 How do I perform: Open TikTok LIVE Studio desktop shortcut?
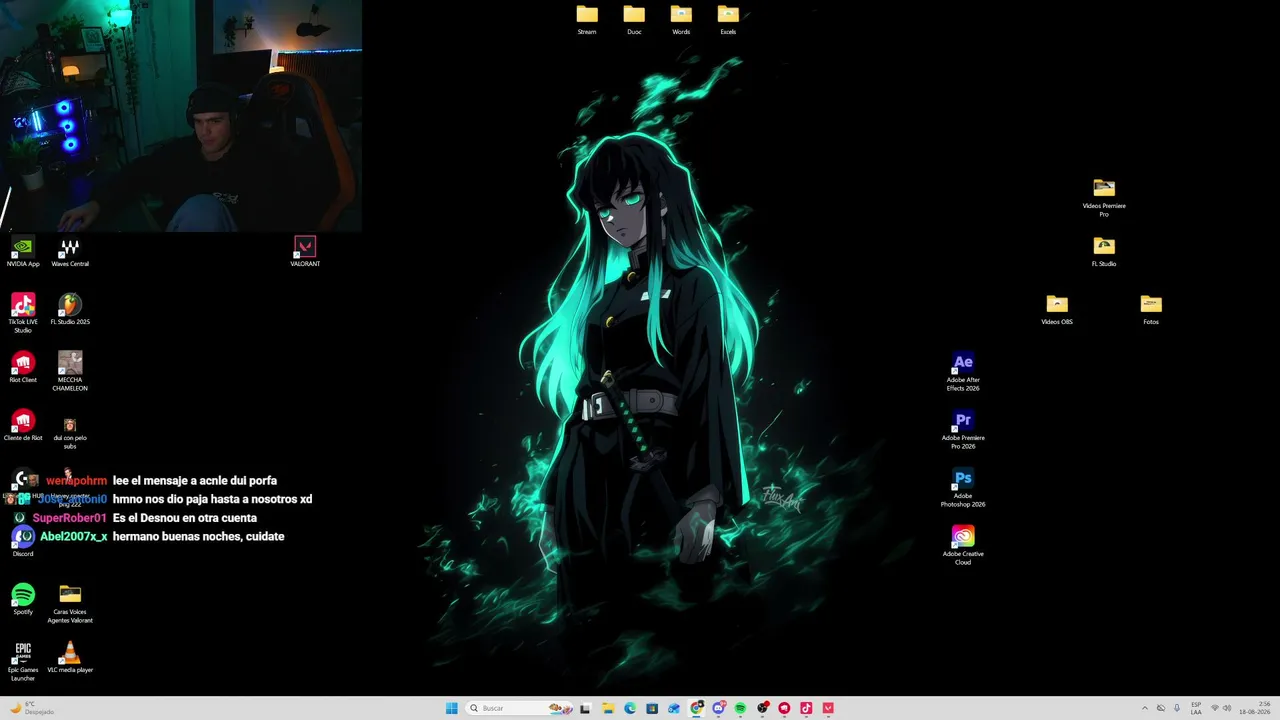23,313
